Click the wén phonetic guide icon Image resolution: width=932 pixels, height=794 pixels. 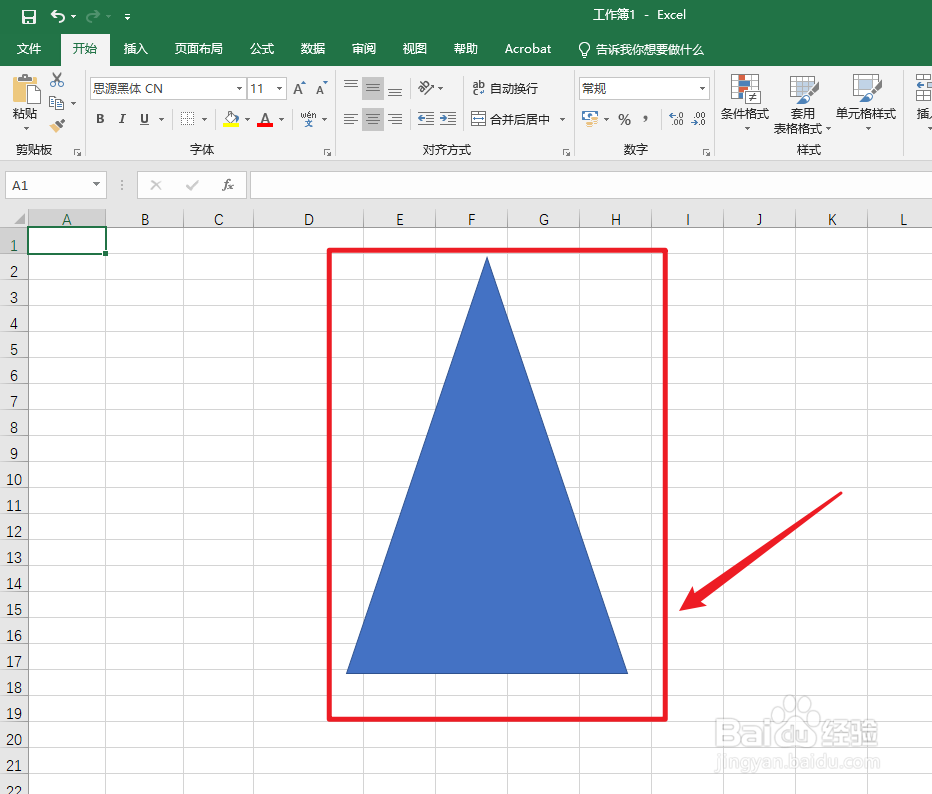point(308,119)
